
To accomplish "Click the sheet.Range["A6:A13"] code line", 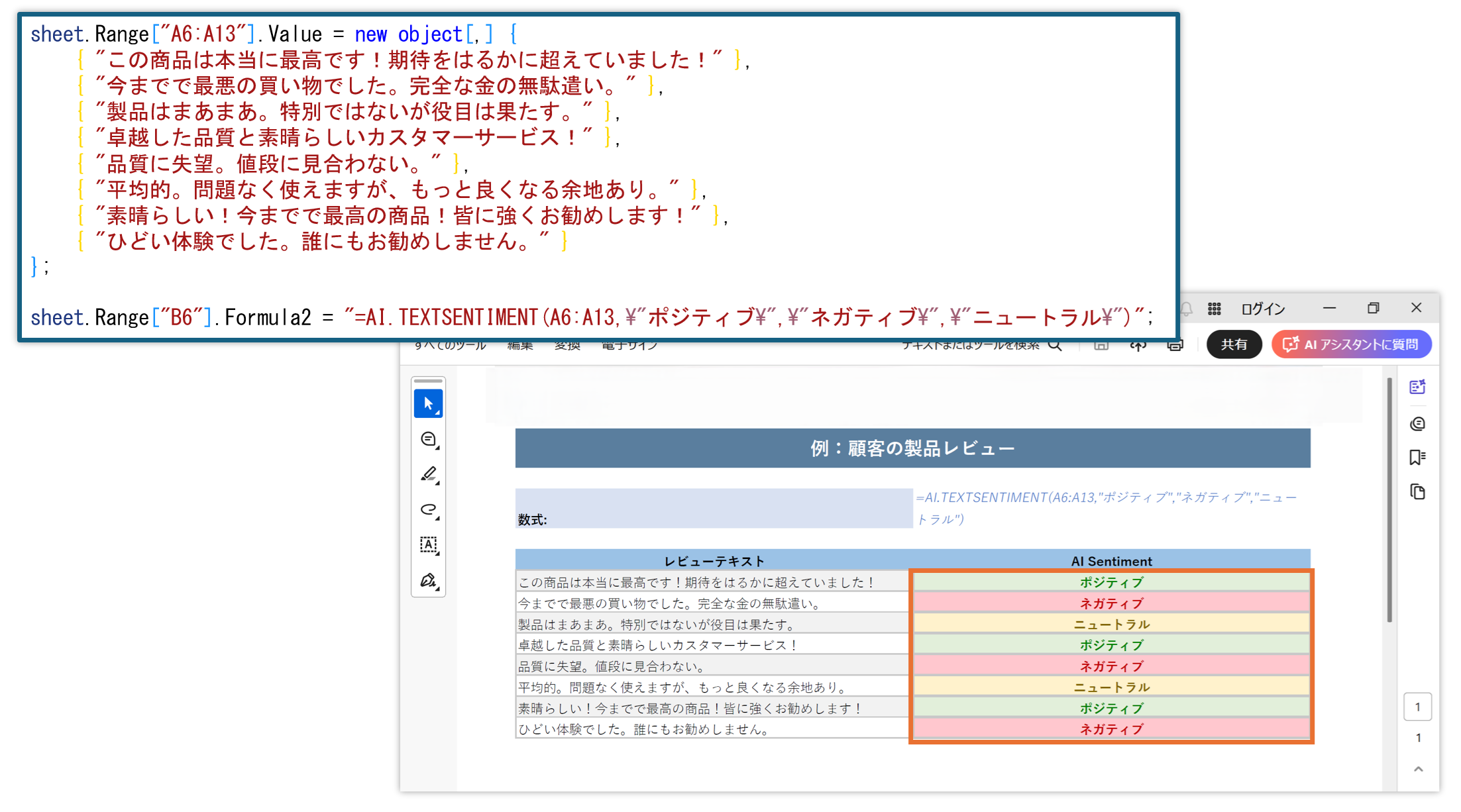I will [x=274, y=34].
